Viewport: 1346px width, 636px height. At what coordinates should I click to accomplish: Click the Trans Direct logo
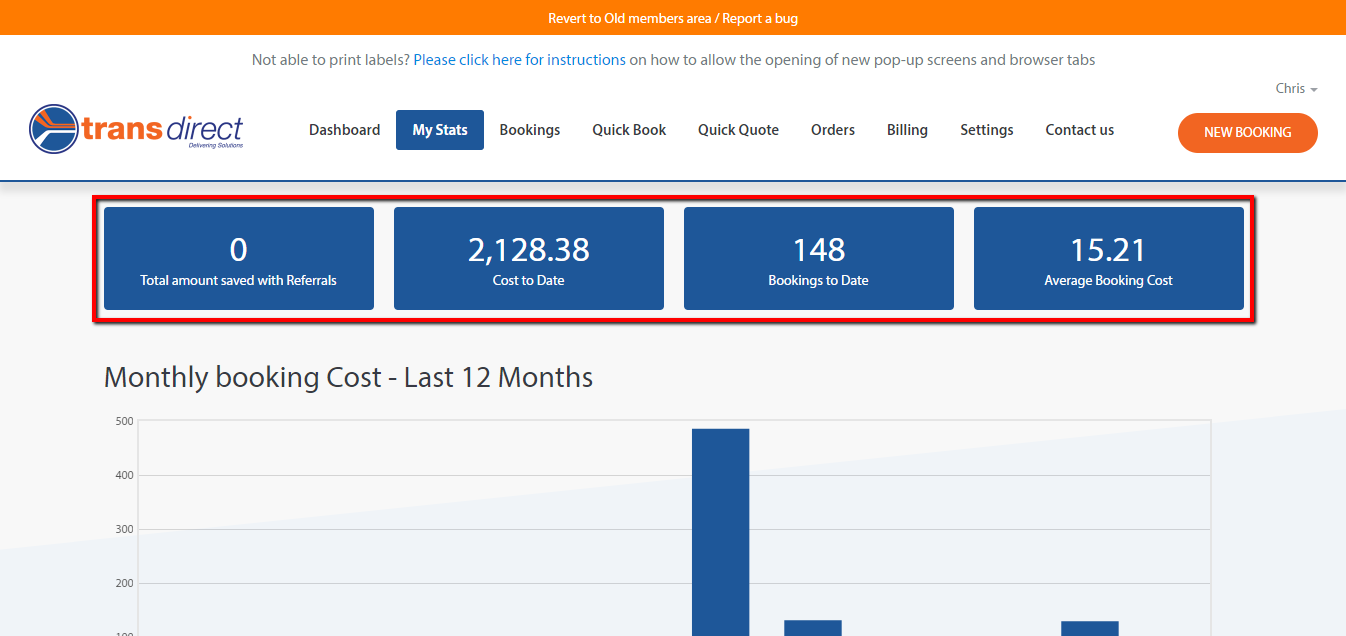[x=136, y=129]
